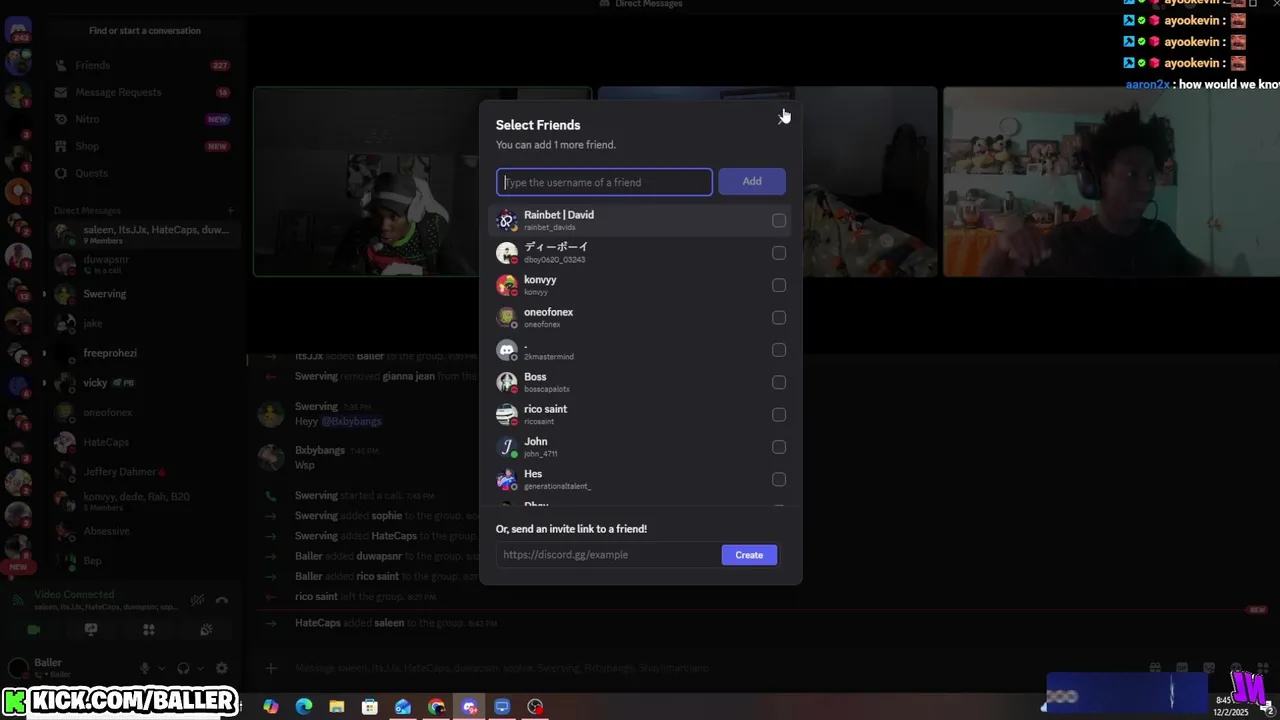Click the invite link field discord.gg/example
This screenshot has height=720, width=1280.
[x=608, y=554]
